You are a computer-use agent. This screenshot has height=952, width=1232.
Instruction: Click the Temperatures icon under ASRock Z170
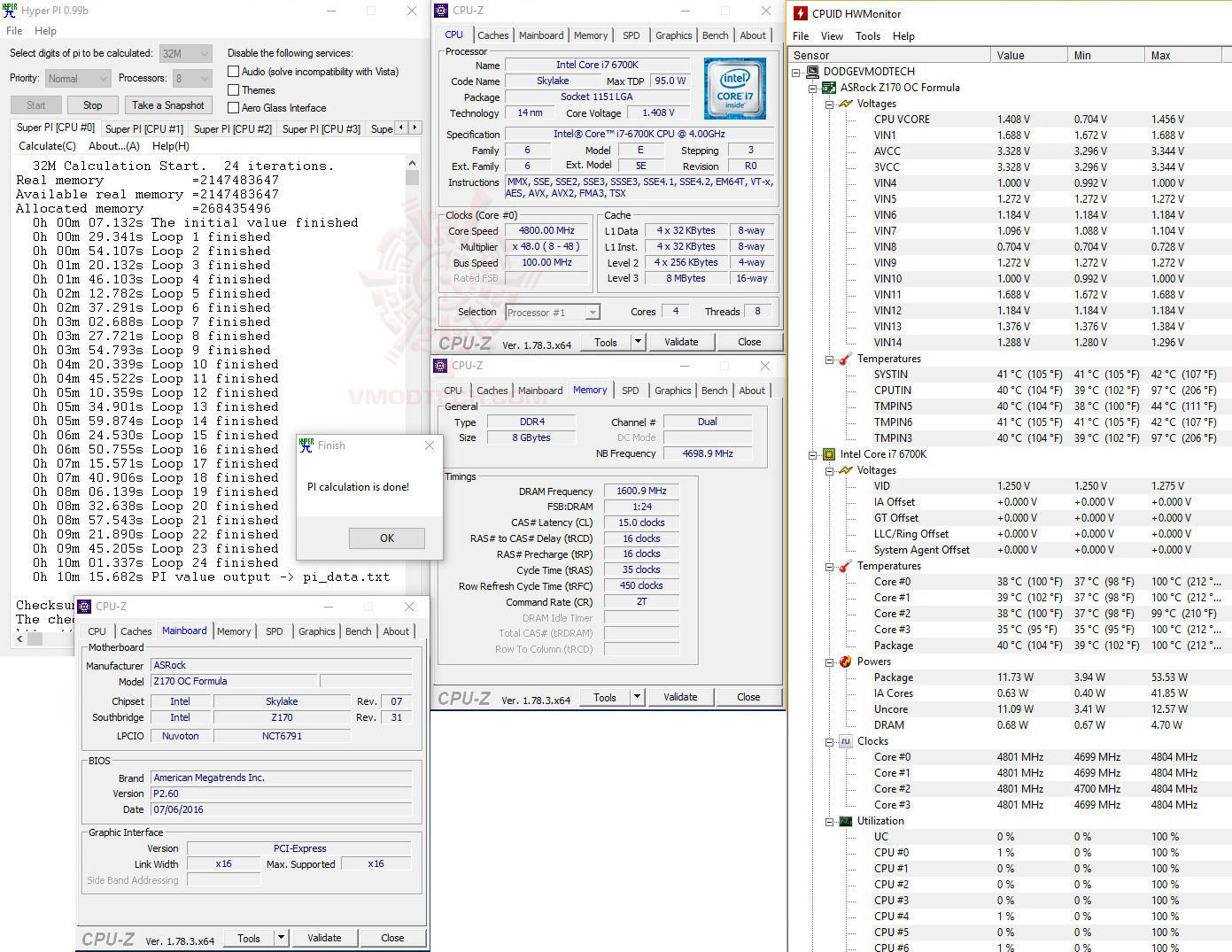click(x=846, y=359)
